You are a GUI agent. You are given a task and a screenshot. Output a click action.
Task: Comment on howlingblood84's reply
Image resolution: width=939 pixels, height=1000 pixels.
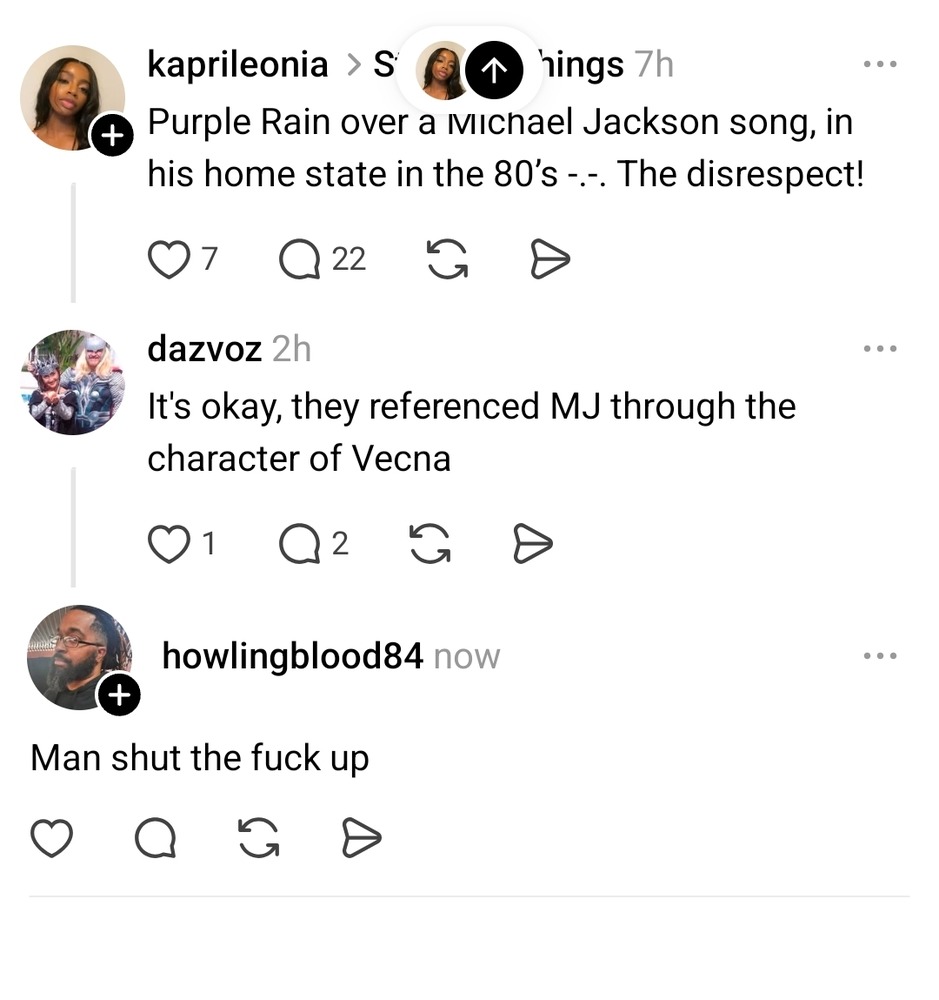(155, 838)
